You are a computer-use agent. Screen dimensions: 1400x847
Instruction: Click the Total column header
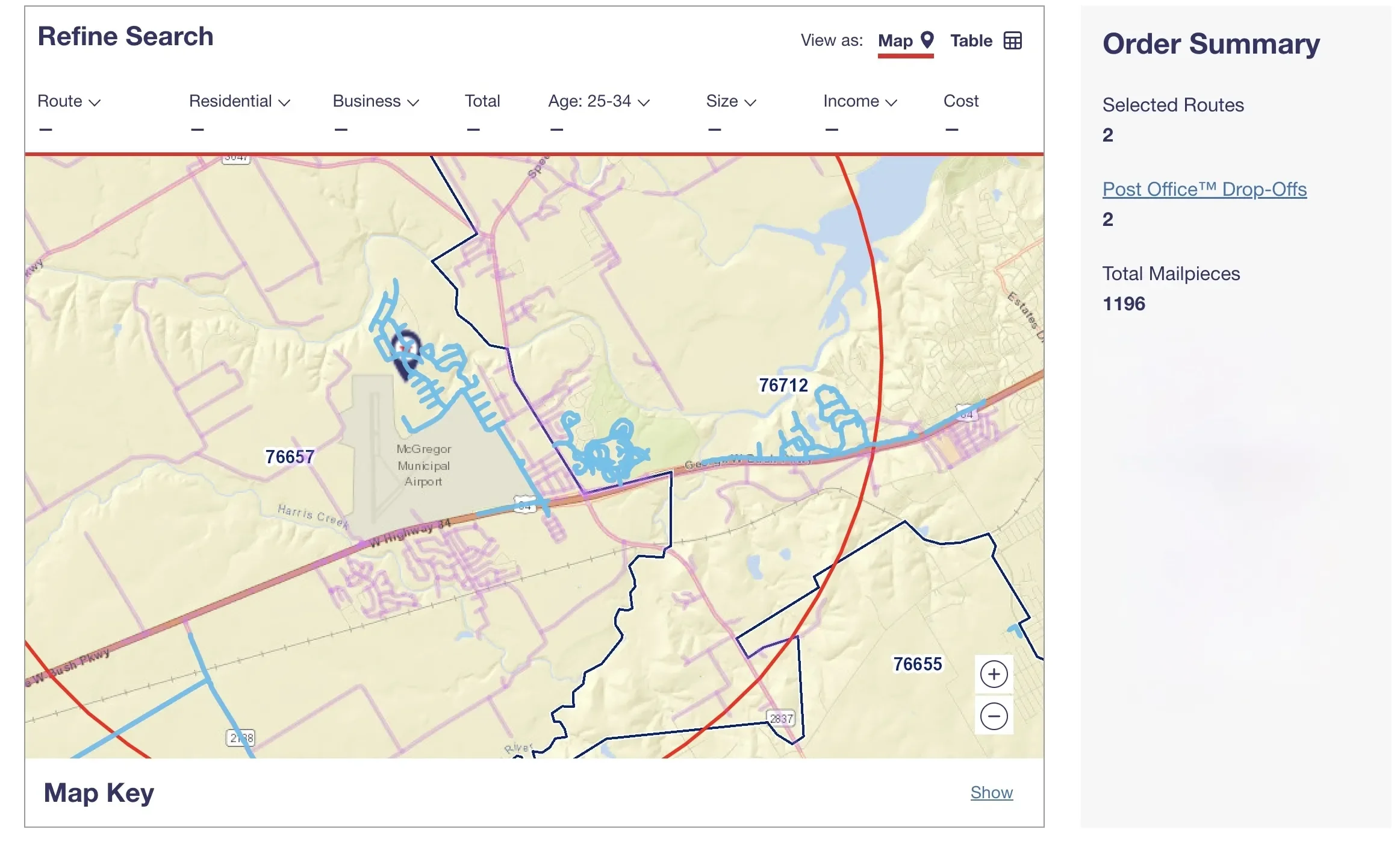[482, 101]
